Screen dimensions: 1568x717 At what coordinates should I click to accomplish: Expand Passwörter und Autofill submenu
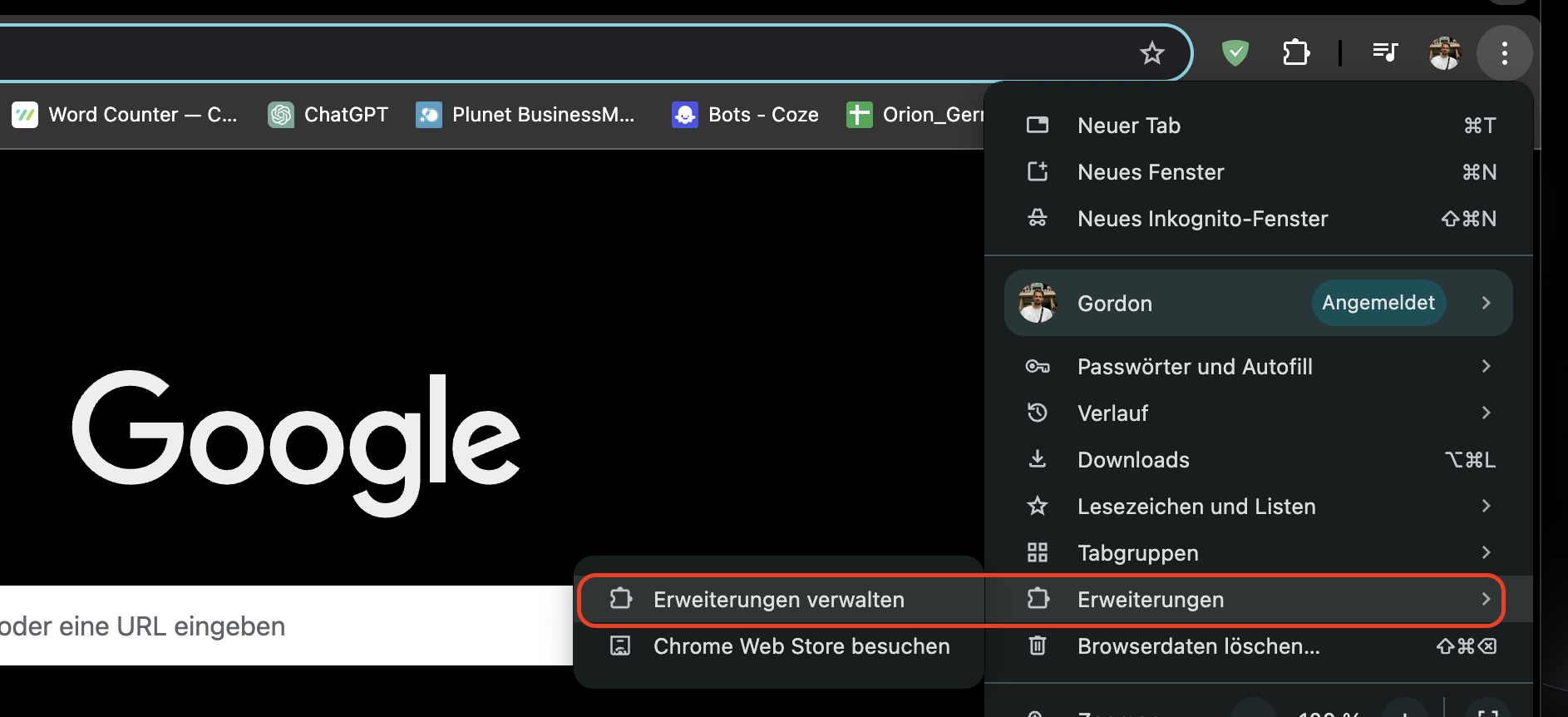1259,367
